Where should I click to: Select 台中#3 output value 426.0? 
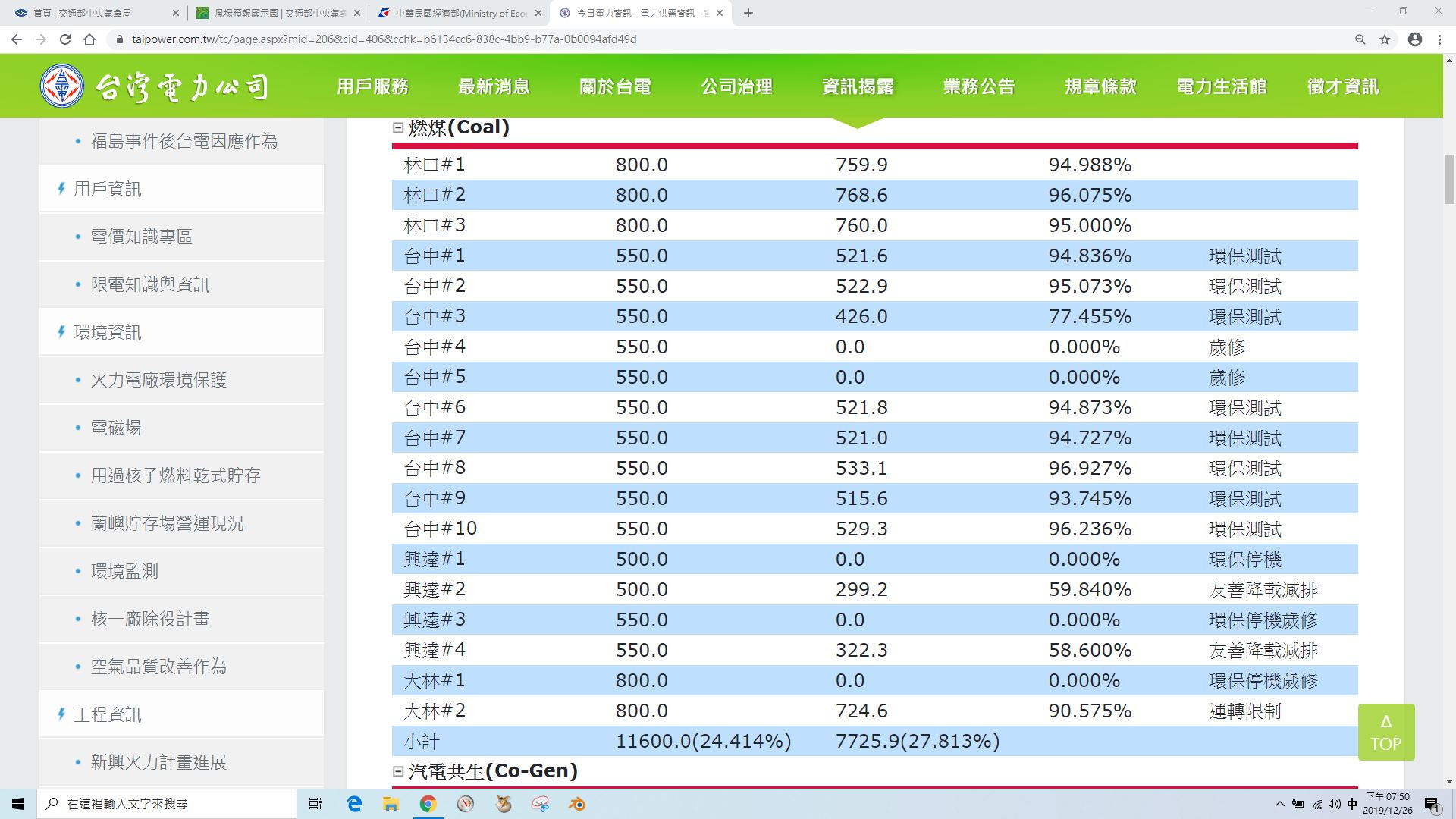pyautogui.click(x=861, y=316)
